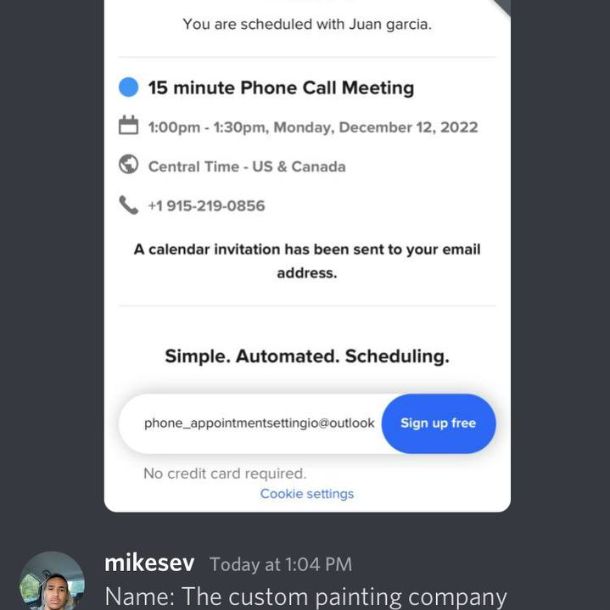The height and width of the screenshot is (610, 610).
Task: Click the calendar invitation sent notice
Action: point(307,261)
